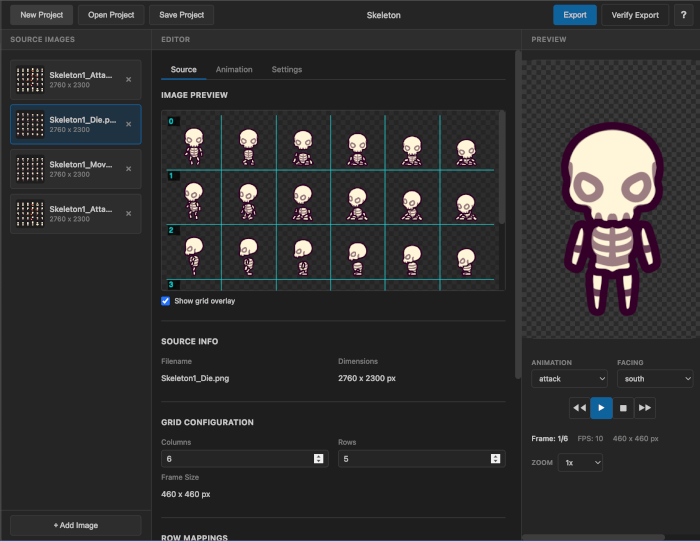Click the rewind playback button
Image resolution: width=700 pixels, height=541 pixels.
579,408
